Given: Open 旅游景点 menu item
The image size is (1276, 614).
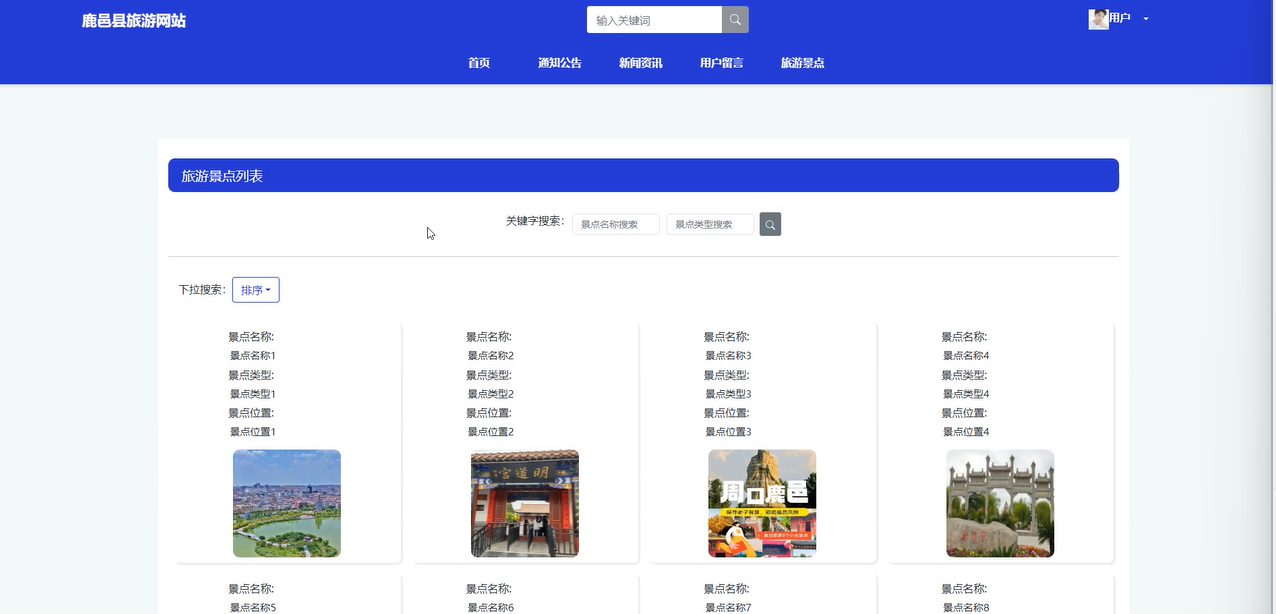Looking at the screenshot, I should [803, 63].
